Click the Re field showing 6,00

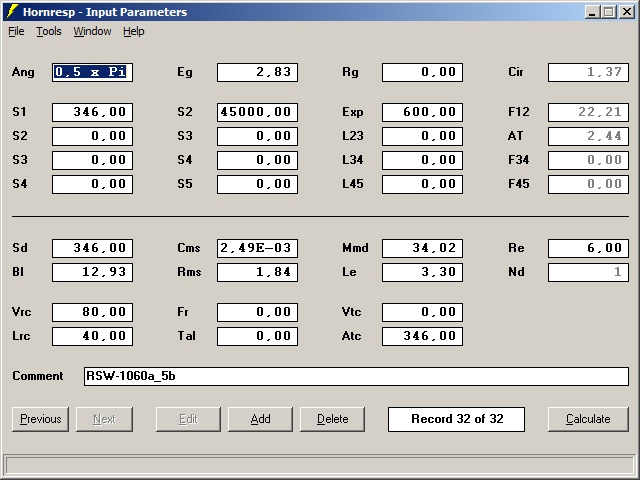point(588,248)
